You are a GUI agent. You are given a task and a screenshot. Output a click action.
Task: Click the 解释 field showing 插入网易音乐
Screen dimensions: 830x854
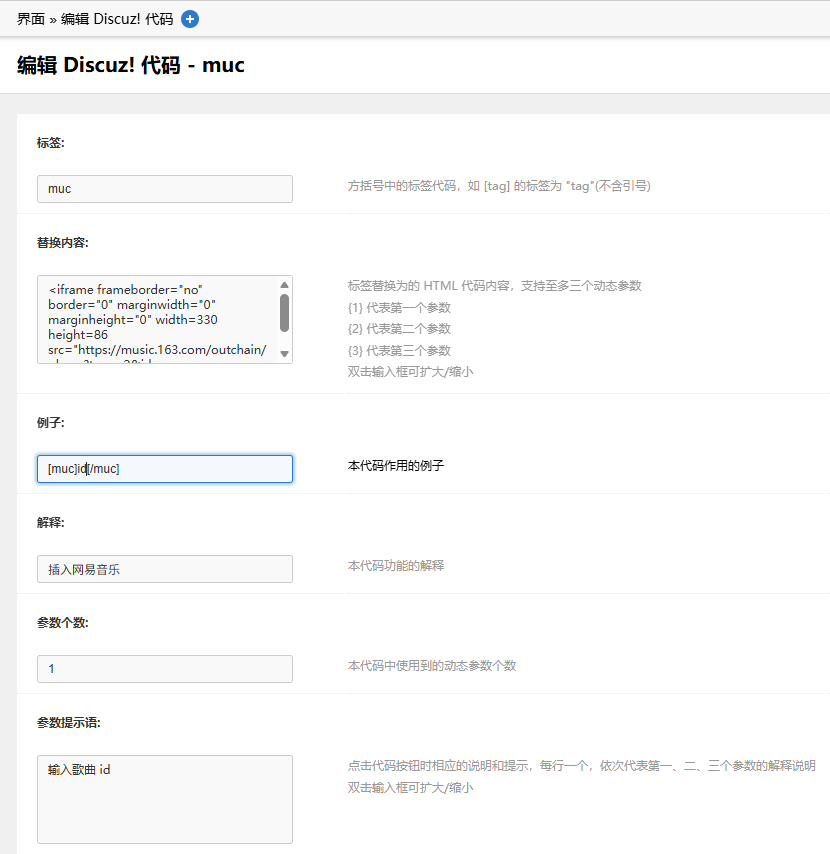pos(164,569)
